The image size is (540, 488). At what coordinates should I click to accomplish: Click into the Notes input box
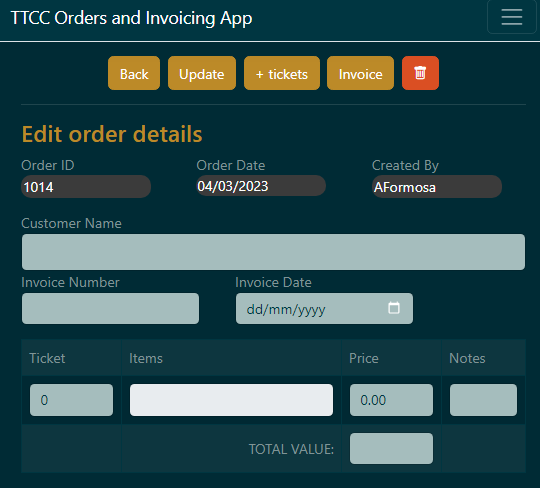pyautogui.click(x=483, y=400)
